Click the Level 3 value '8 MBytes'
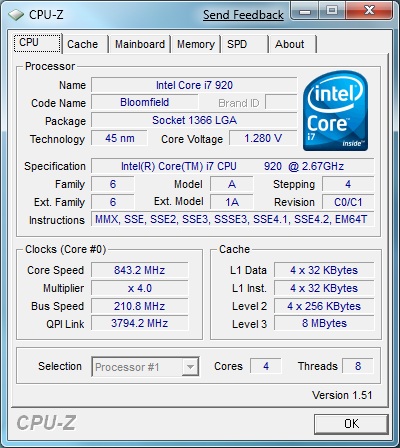The height and width of the screenshot is (448, 400). (x=324, y=323)
